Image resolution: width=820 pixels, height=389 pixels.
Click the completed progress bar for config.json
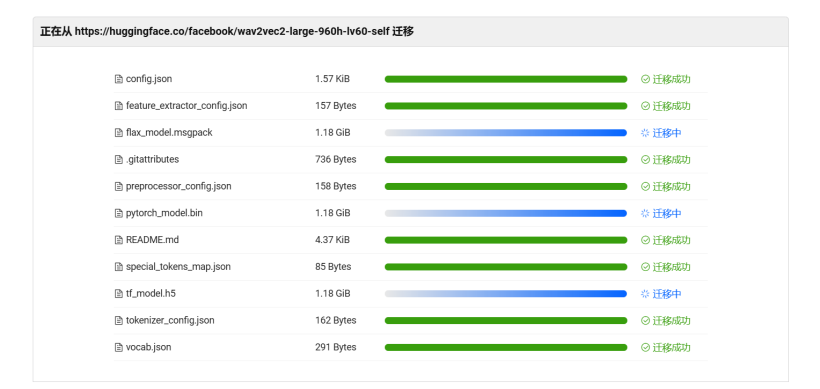click(x=506, y=79)
